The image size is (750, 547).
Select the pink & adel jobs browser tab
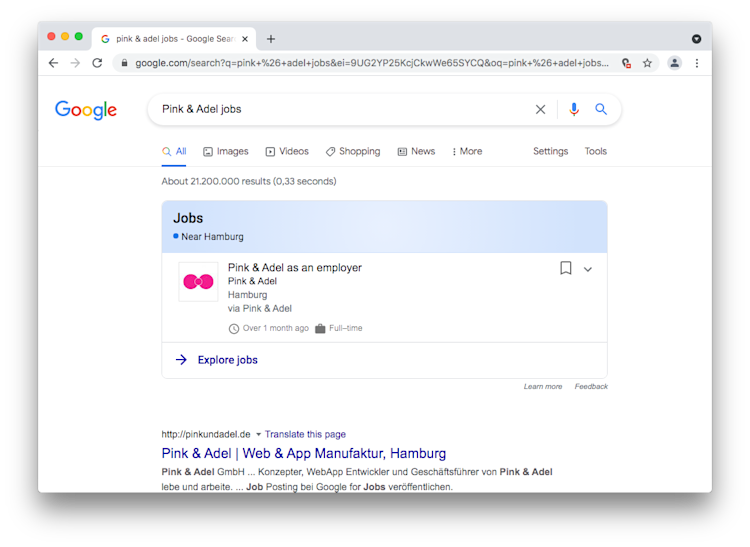[x=174, y=39]
